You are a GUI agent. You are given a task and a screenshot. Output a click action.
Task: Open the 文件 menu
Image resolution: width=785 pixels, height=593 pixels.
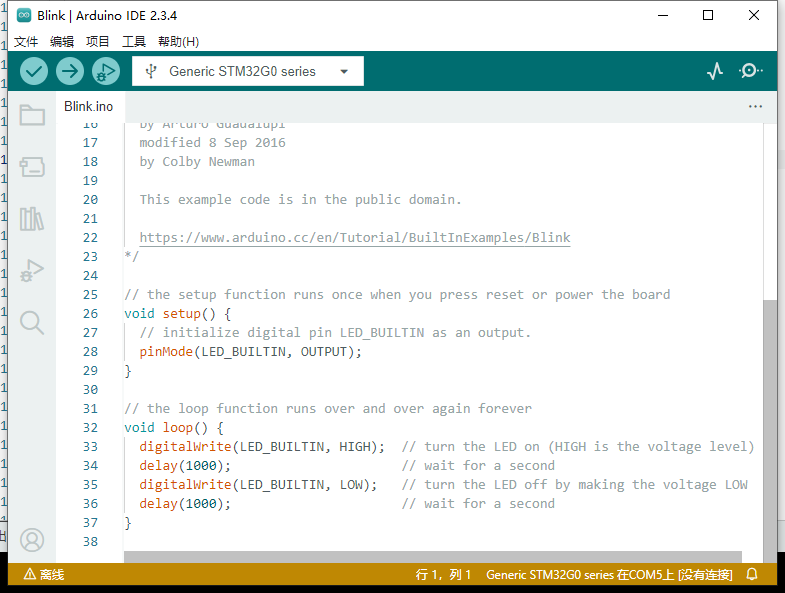pos(26,42)
